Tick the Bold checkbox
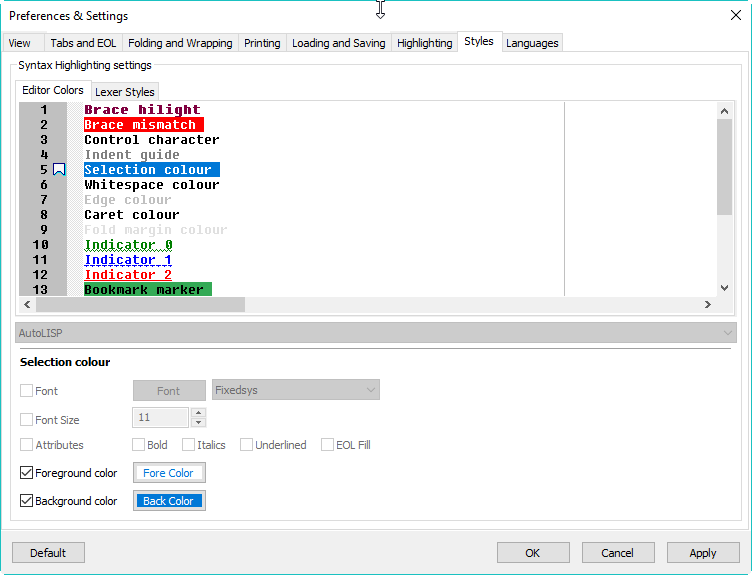This screenshot has height=575, width=752. (x=139, y=445)
